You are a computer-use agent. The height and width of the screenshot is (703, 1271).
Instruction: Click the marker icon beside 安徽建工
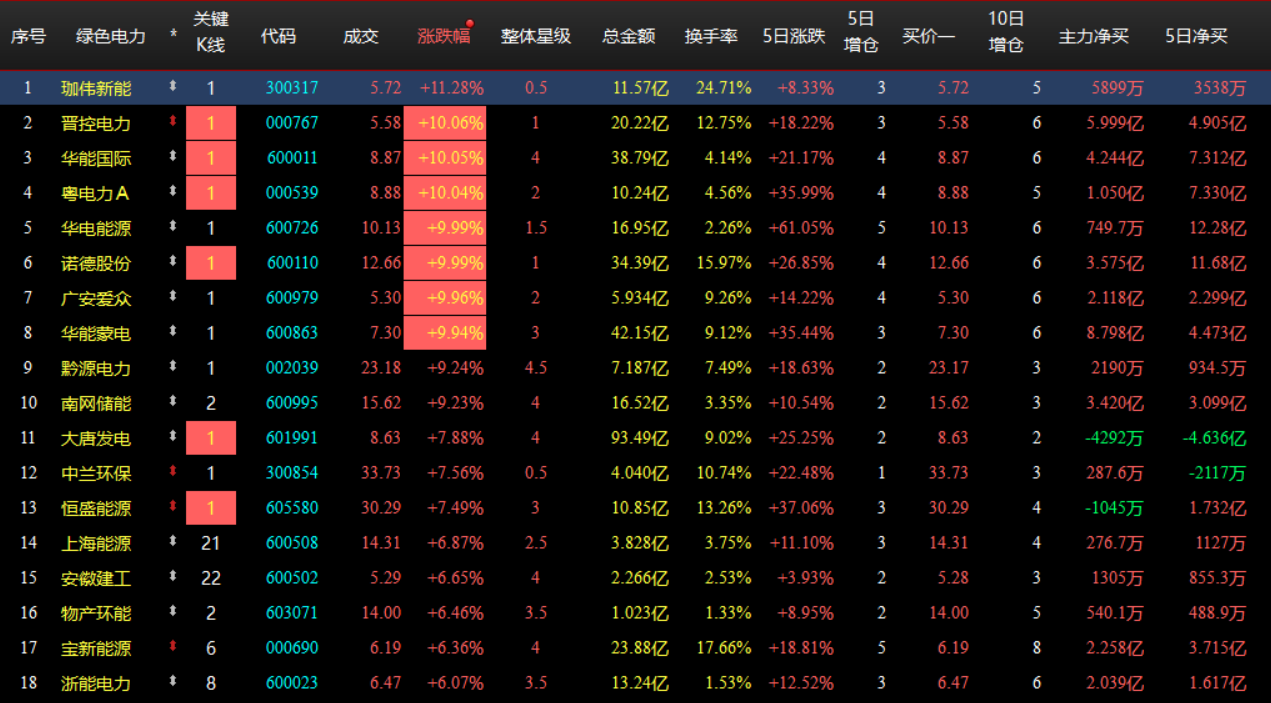click(173, 578)
